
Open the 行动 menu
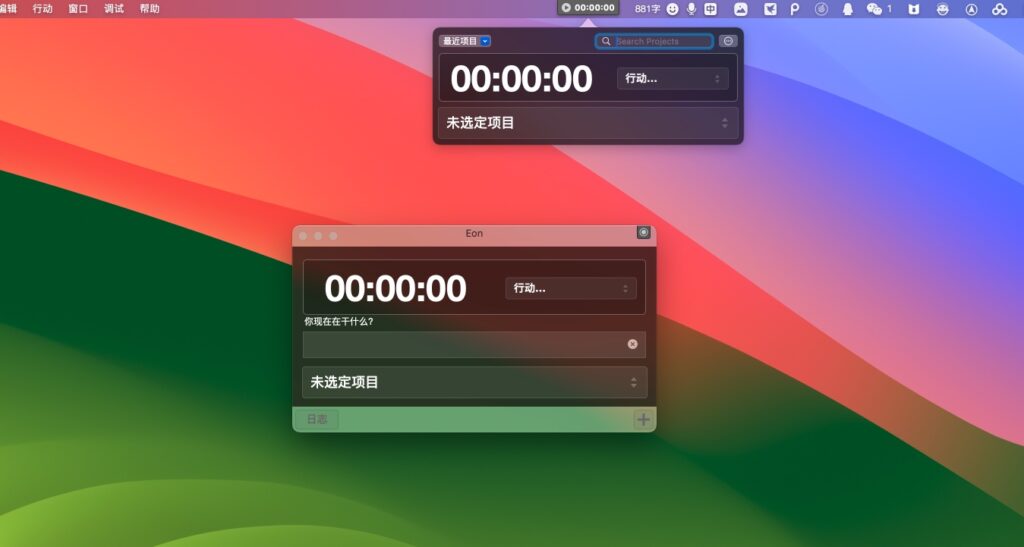click(42, 8)
